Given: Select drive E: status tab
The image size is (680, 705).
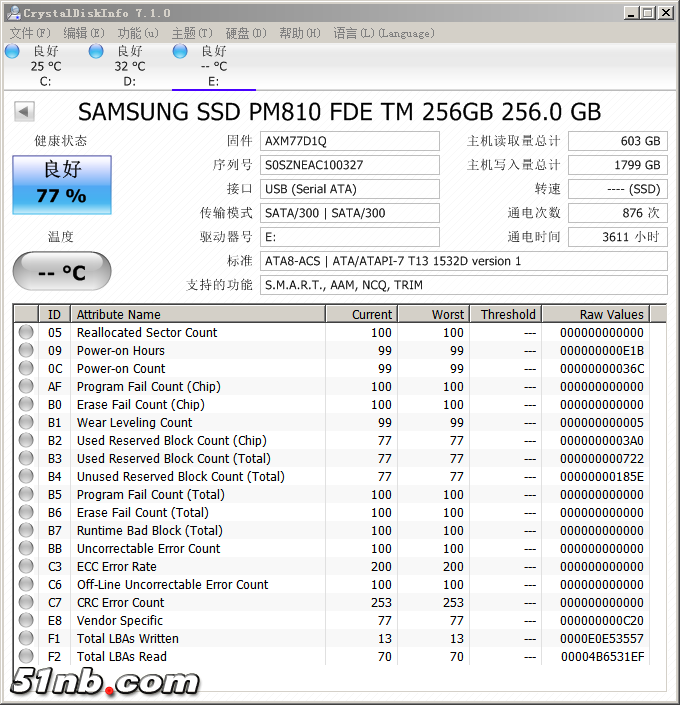Looking at the screenshot, I should (x=214, y=66).
